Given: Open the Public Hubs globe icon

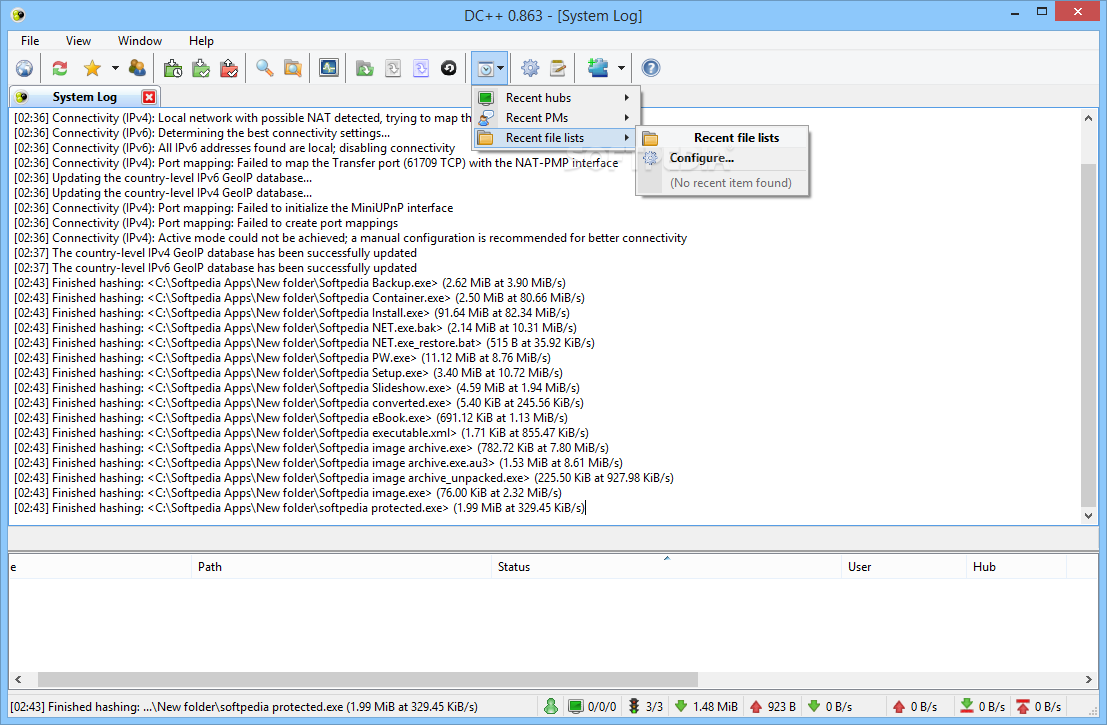Looking at the screenshot, I should (24, 68).
